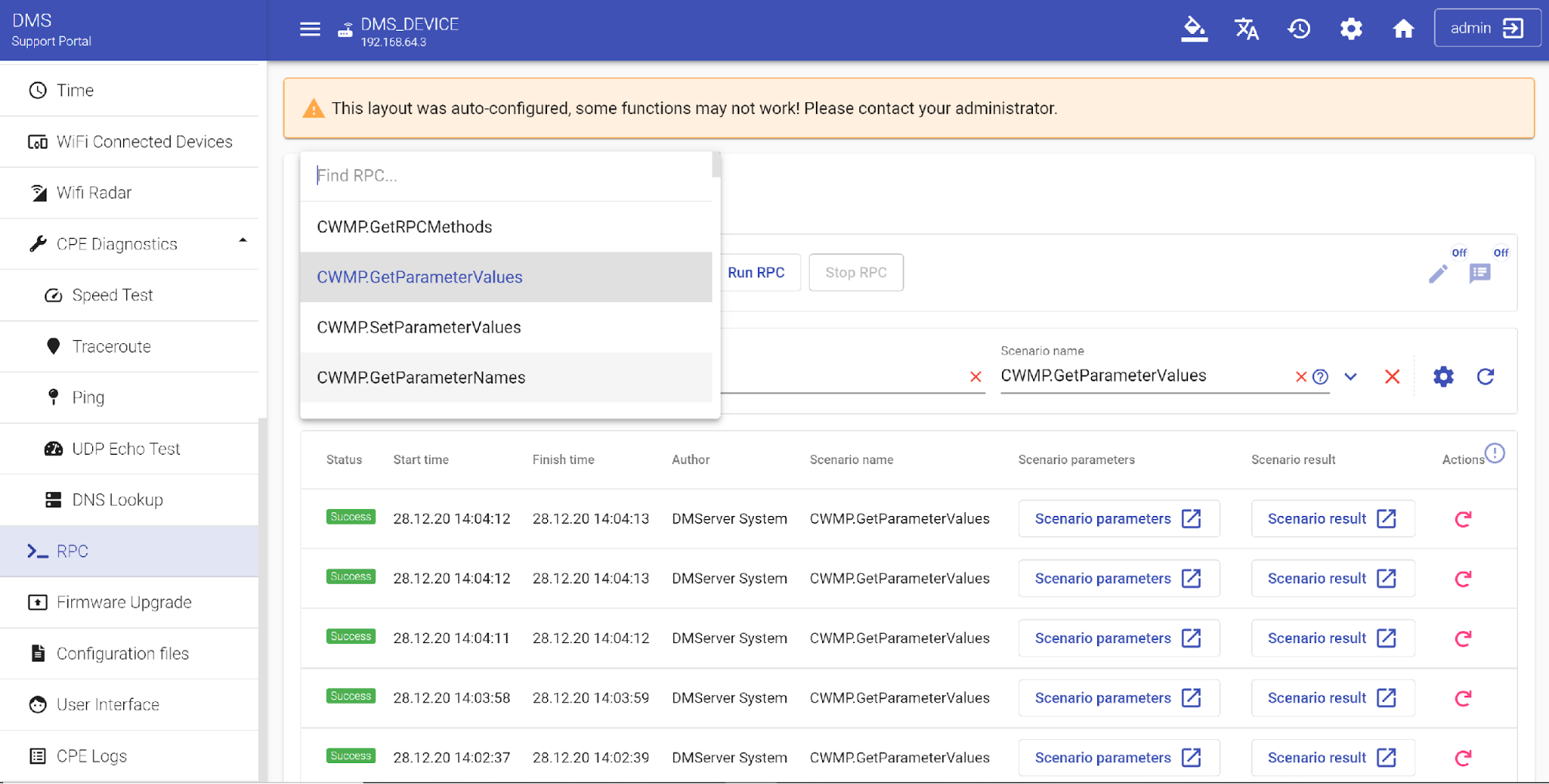
Task: Open the hamburger navigation menu
Action: 310,29
